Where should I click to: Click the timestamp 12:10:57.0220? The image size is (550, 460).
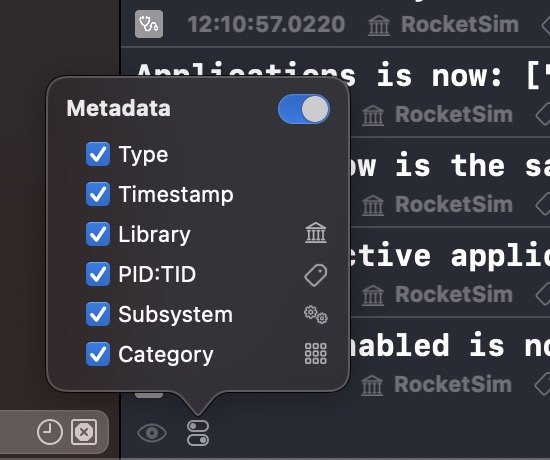point(266,24)
